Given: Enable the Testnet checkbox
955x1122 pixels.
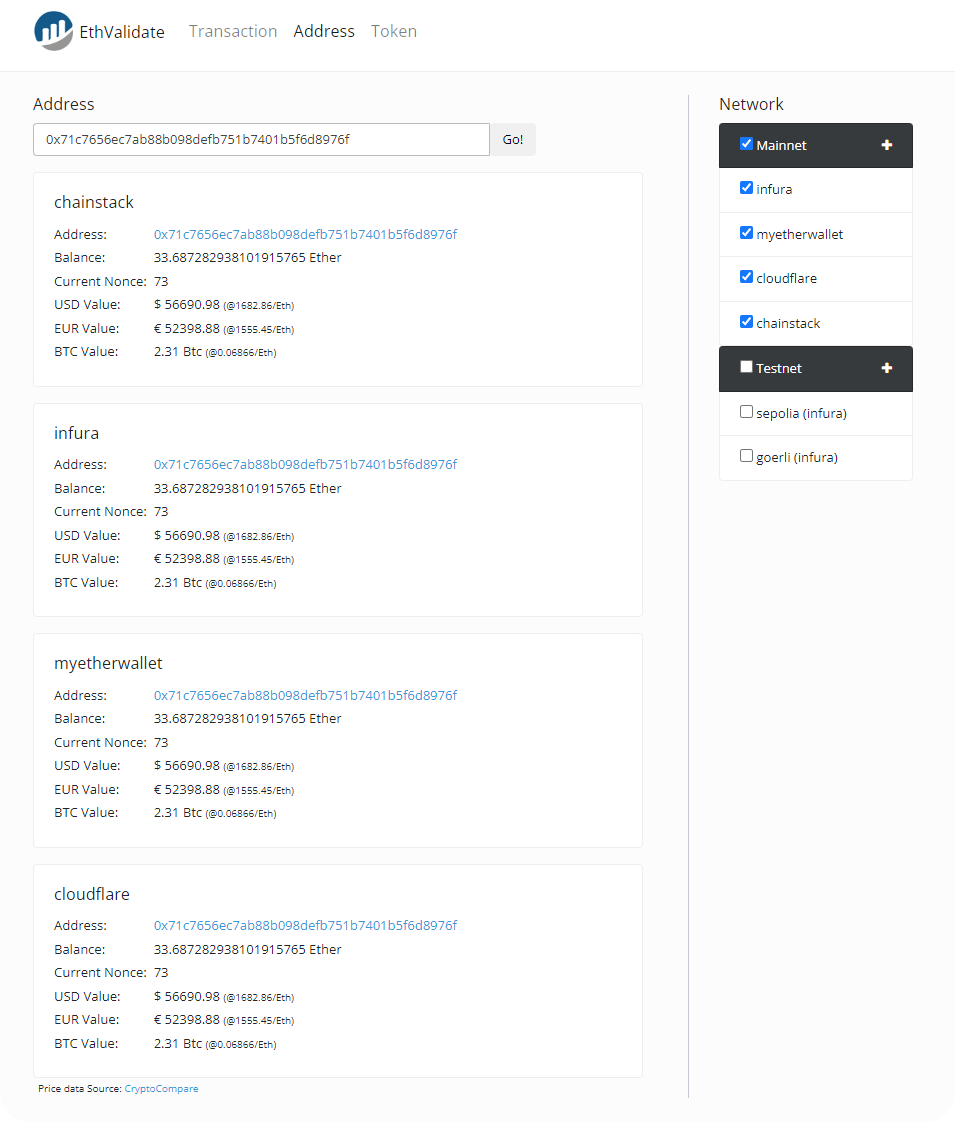Looking at the screenshot, I should click(x=746, y=367).
